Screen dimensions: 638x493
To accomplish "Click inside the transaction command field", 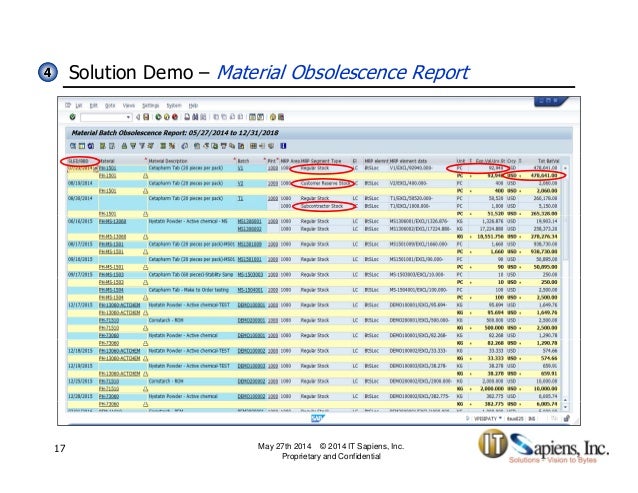I will point(103,117).
